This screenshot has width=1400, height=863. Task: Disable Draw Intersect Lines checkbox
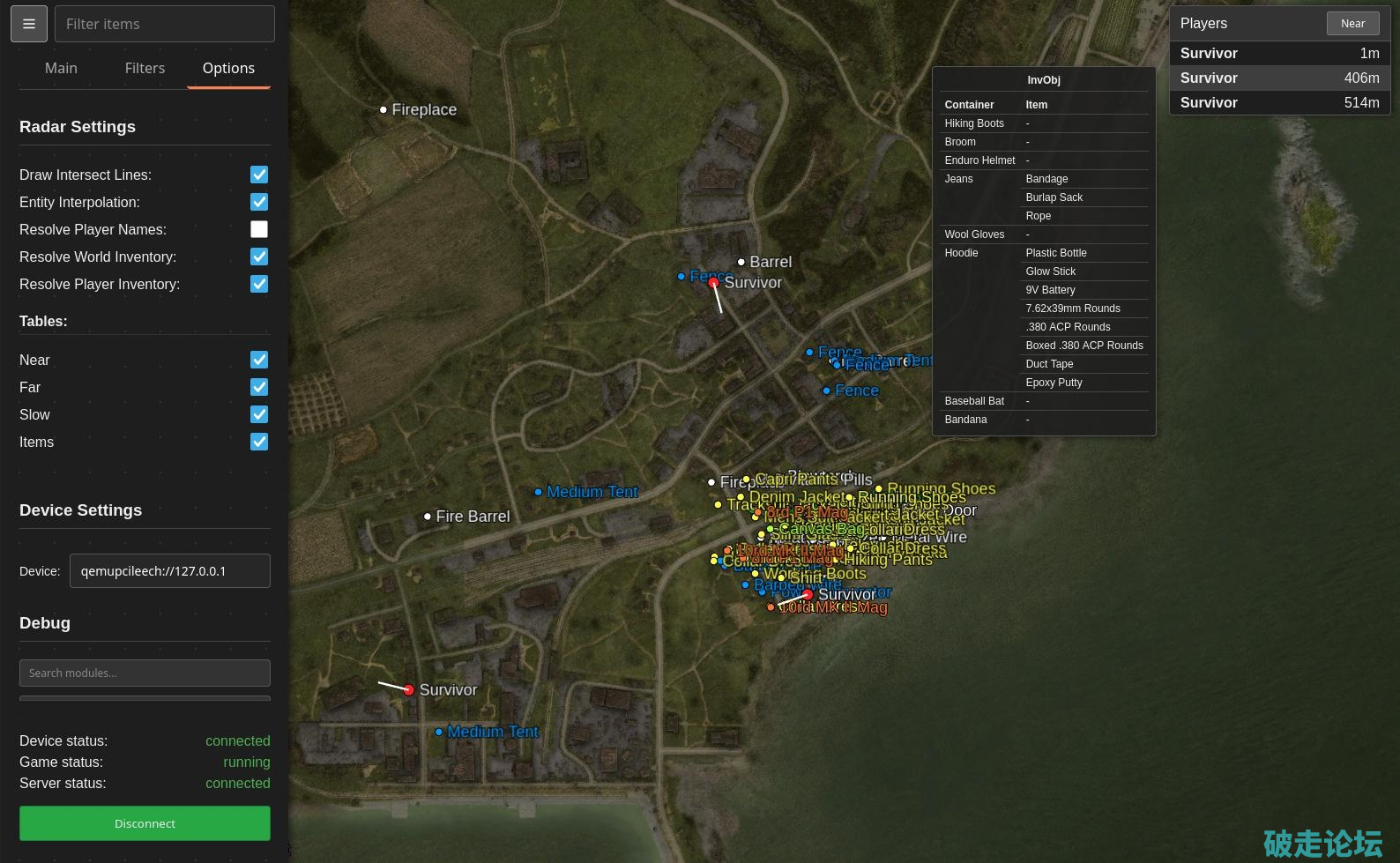click(x=258, y=175)
